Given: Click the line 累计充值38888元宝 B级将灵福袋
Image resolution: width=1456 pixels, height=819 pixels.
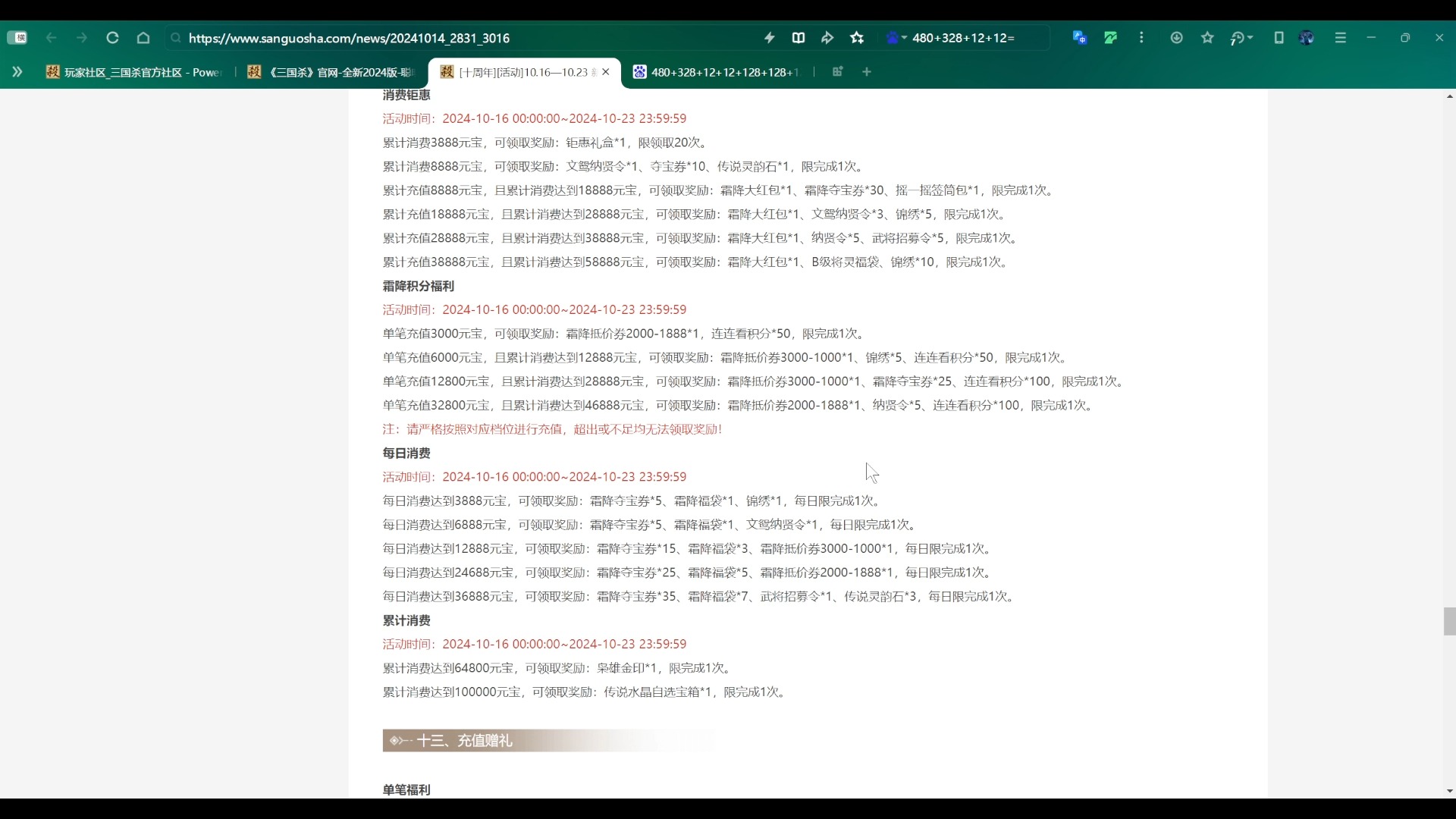Looking at the screenshot, I should (x=696, y=262).
